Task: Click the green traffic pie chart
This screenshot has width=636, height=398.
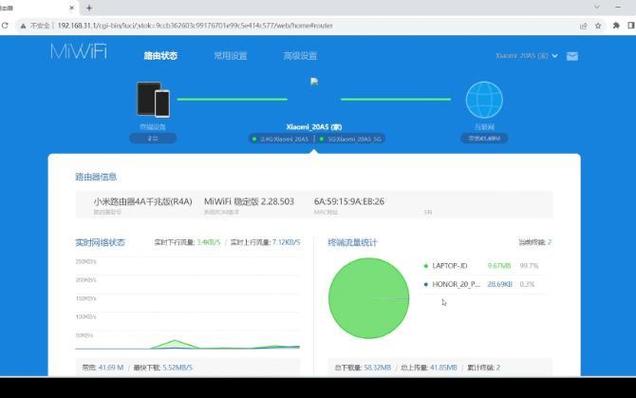Action: [x=369, y=298]
